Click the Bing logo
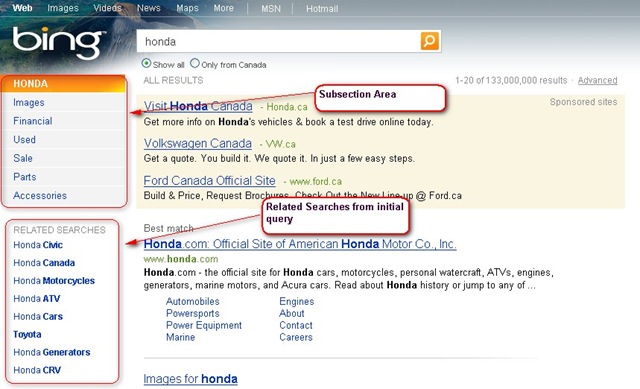Viewport: 640px width, 389px height. 58,42
